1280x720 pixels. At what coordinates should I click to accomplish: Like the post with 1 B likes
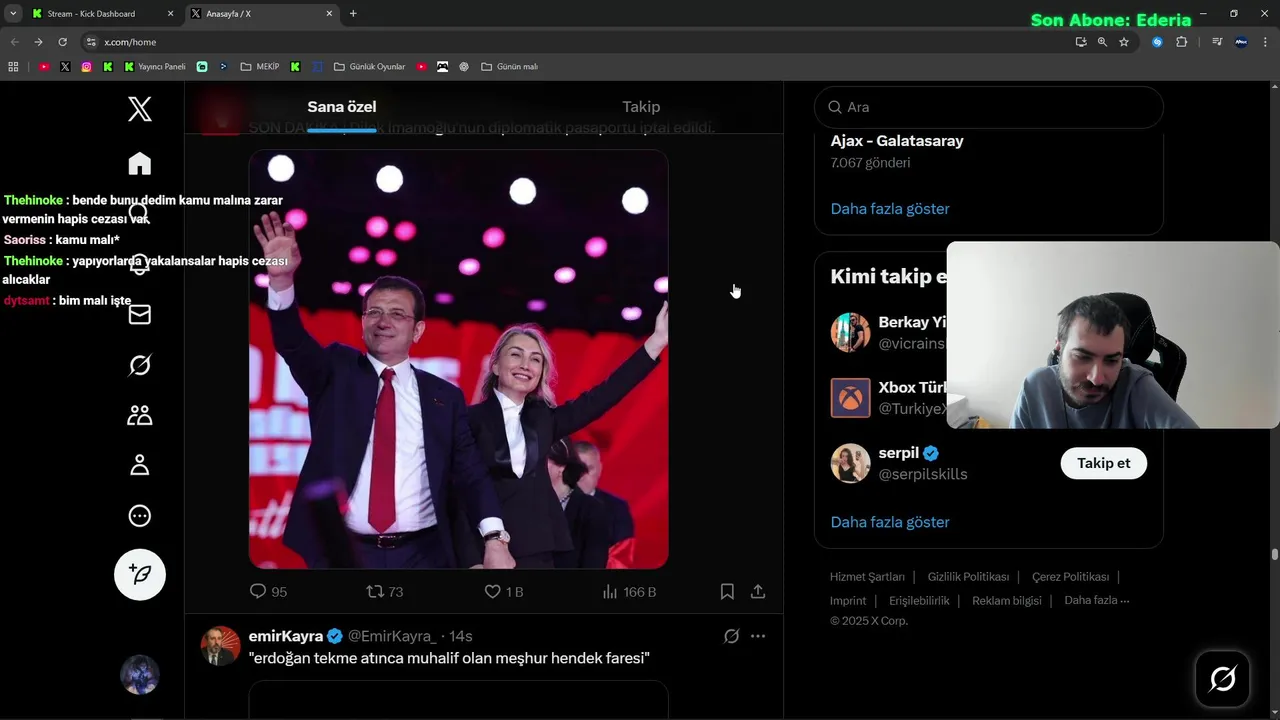pyautogui.click(x=503, y=591)
